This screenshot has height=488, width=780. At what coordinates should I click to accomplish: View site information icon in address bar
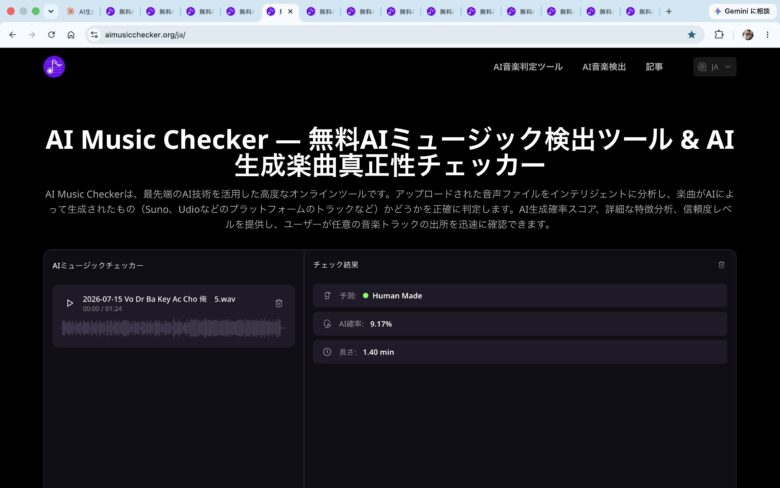94,35
